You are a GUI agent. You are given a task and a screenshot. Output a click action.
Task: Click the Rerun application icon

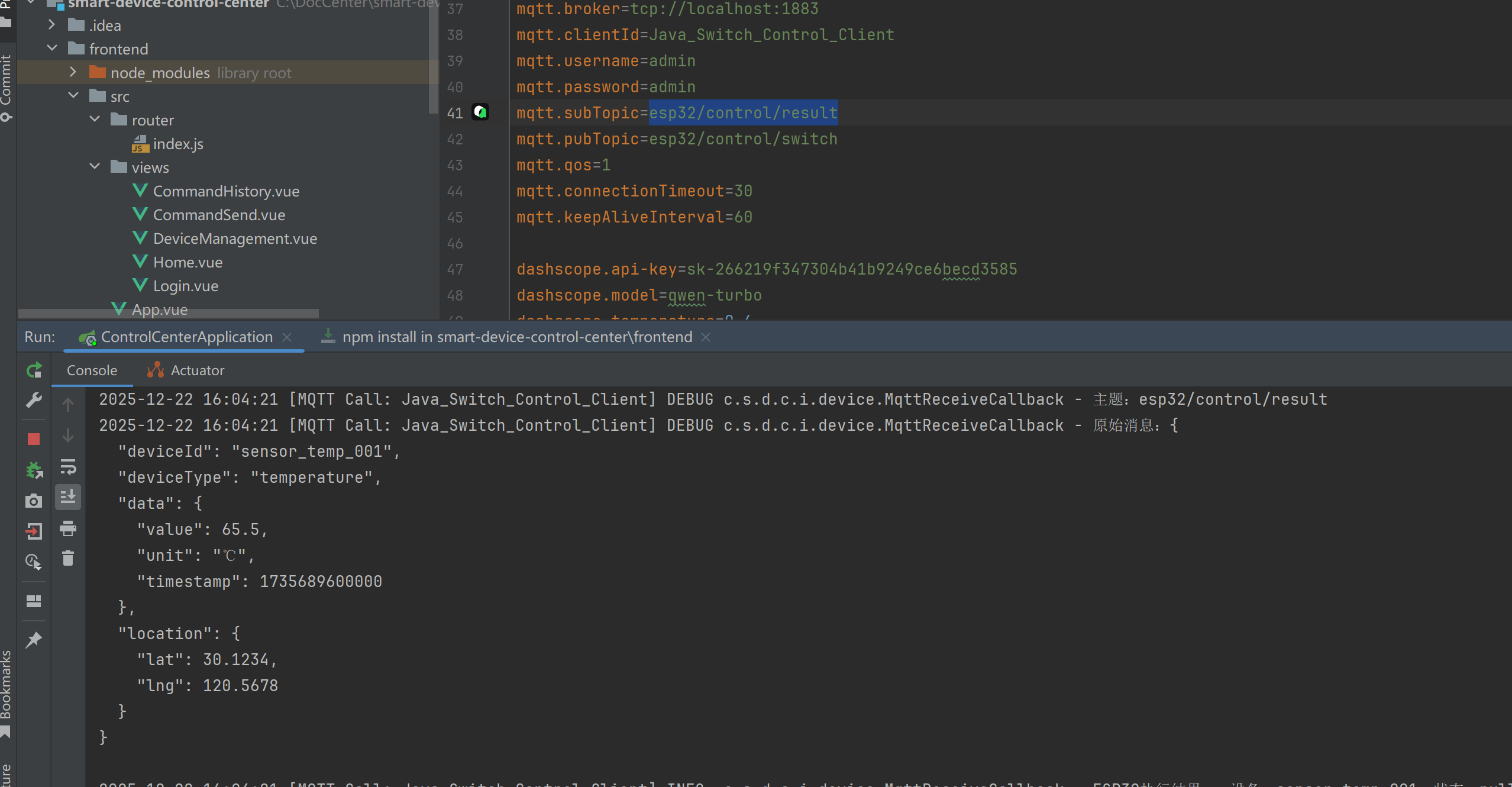point(34,370)
